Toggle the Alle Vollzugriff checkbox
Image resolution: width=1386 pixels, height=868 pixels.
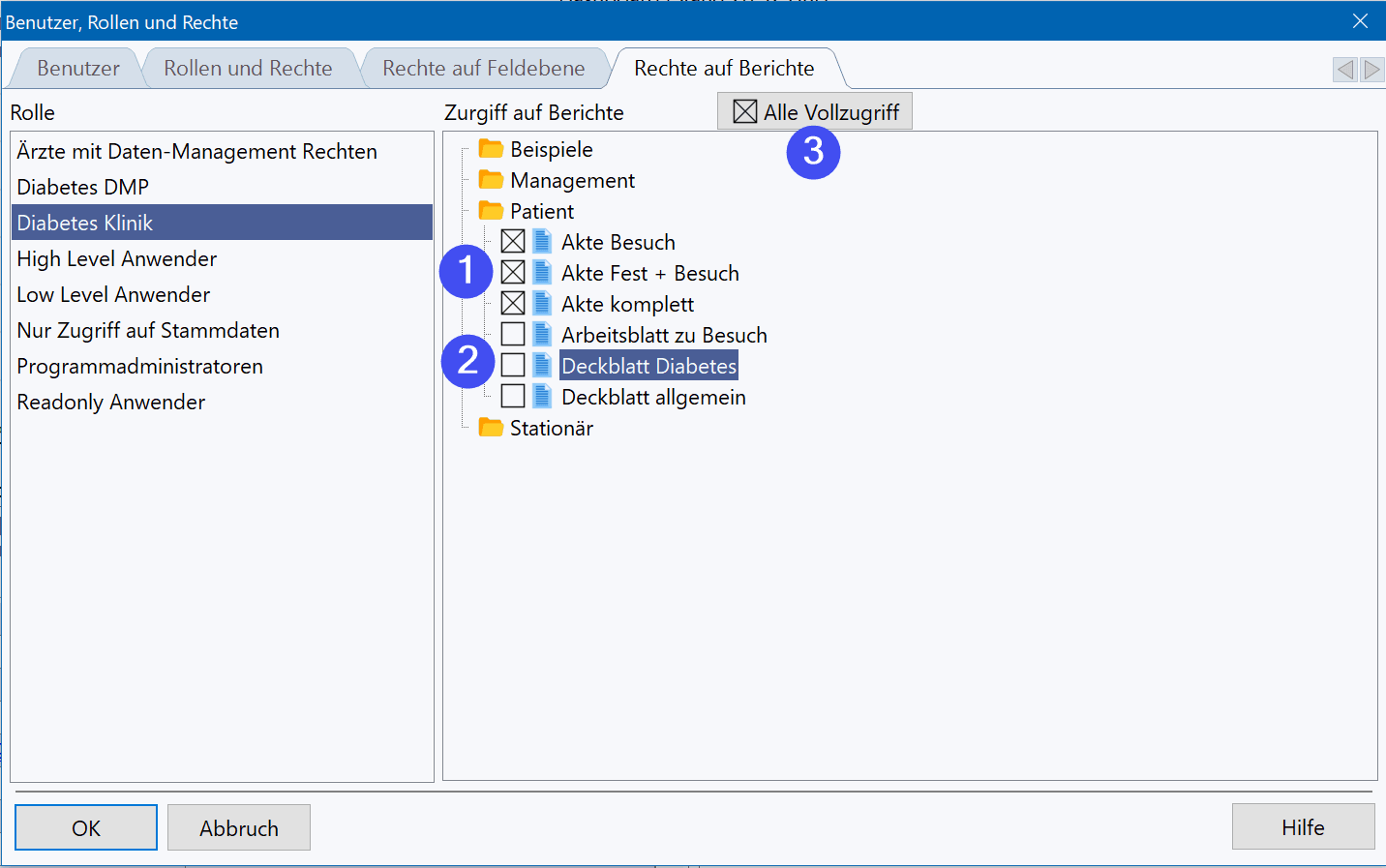(744, 112)
